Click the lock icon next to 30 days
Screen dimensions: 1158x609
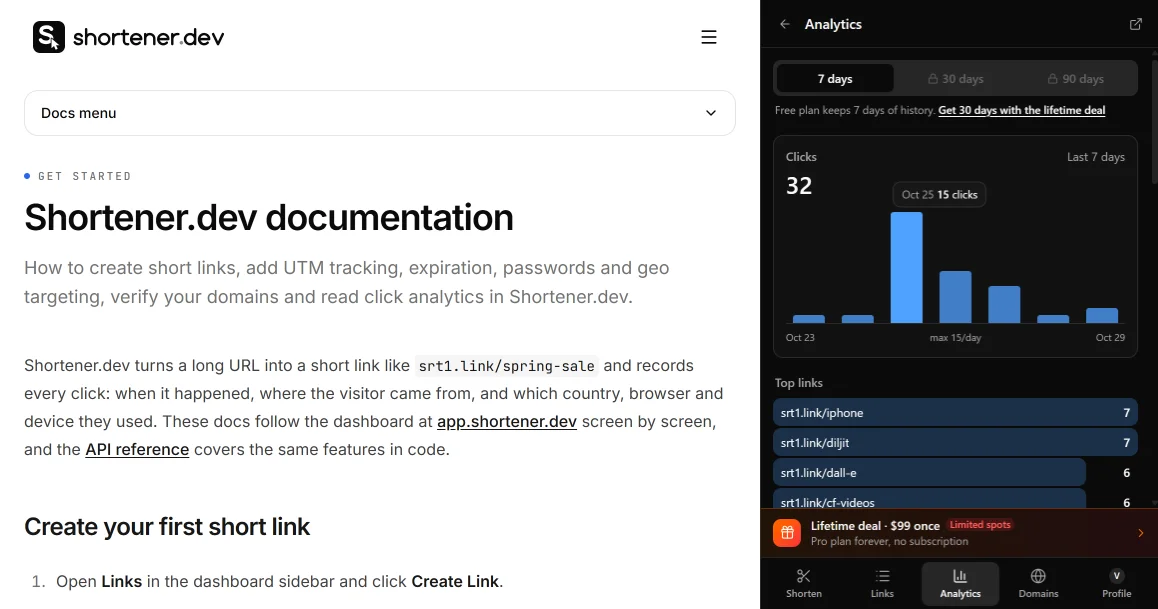[x=933, y=79]
